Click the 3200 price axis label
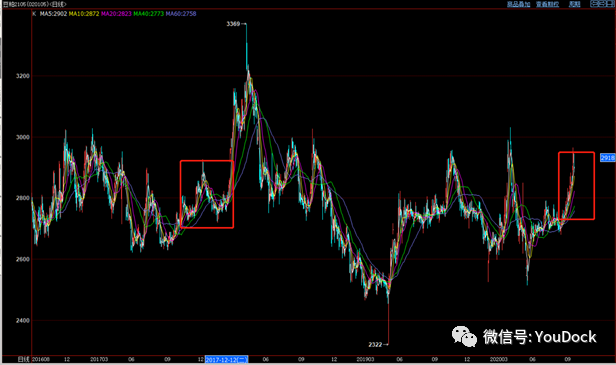This screenshot has width=616, height=365. click(22, 76)
